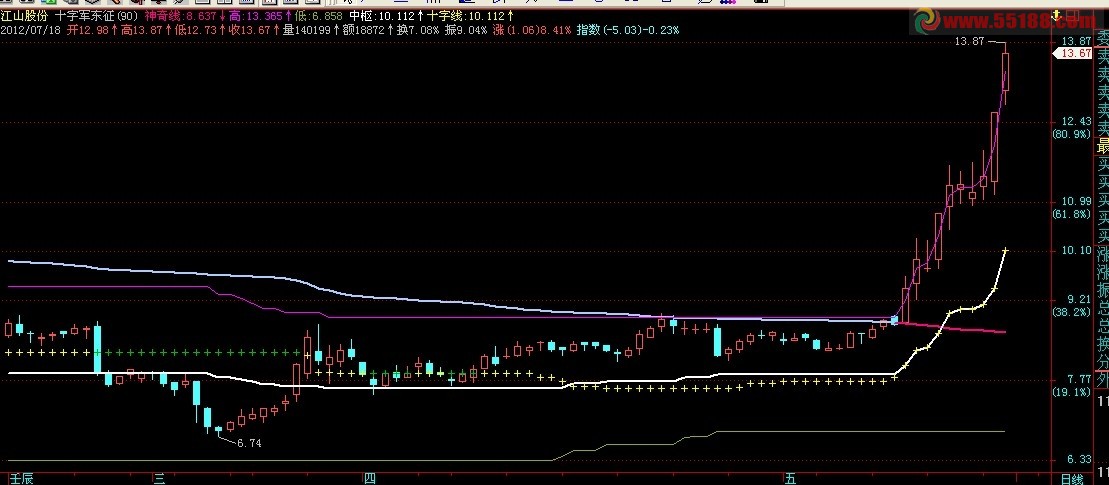
Task: Click the turnover rate 换7.08%
Action: coord(417,30)
